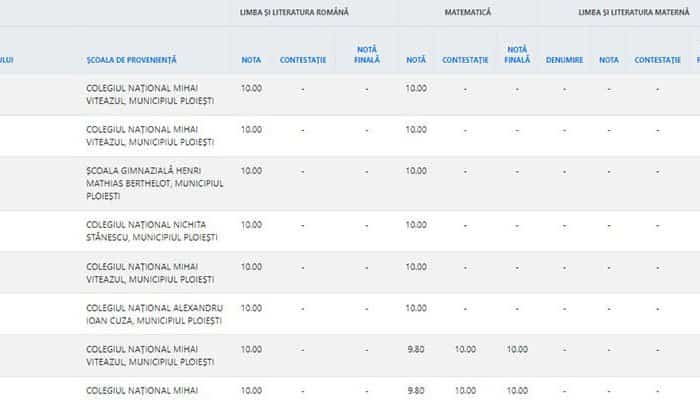The image size is (700, 400).
Task: Sort by Nota under Limba și Literatura Română
Action: (x=251, y=60)
